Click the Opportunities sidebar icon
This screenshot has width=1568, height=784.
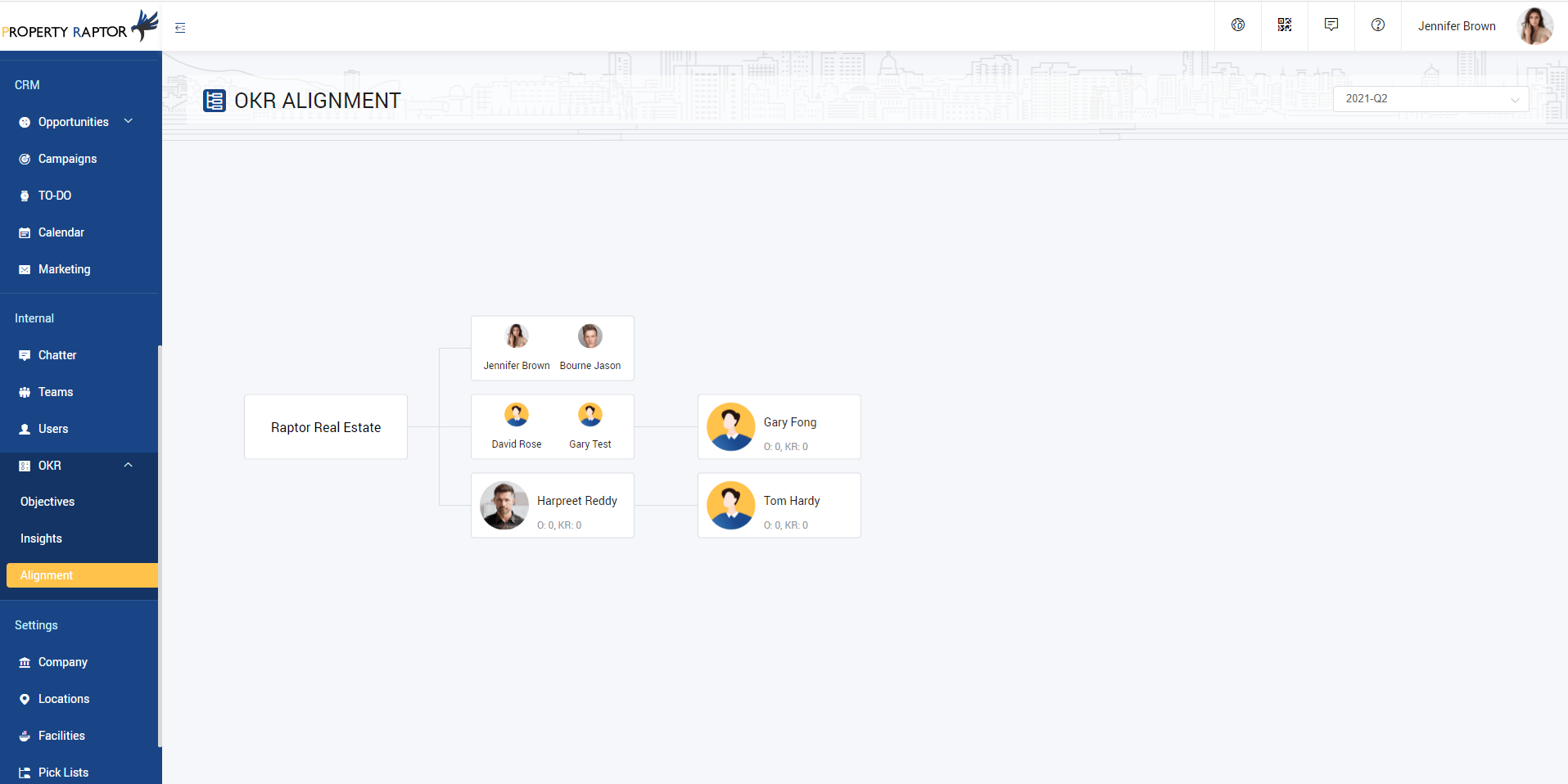click(x=25, y=122)
